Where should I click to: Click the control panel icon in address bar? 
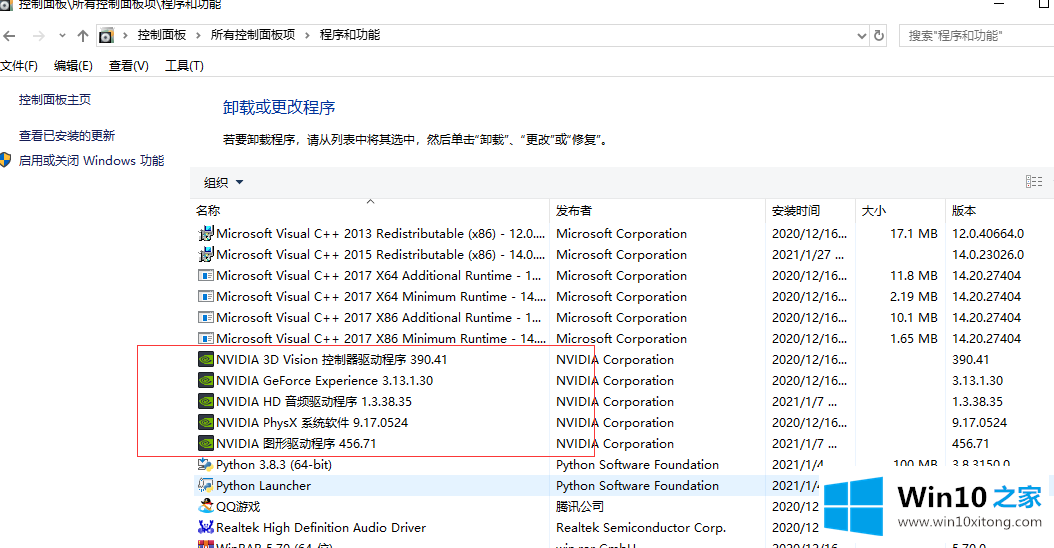106,36
